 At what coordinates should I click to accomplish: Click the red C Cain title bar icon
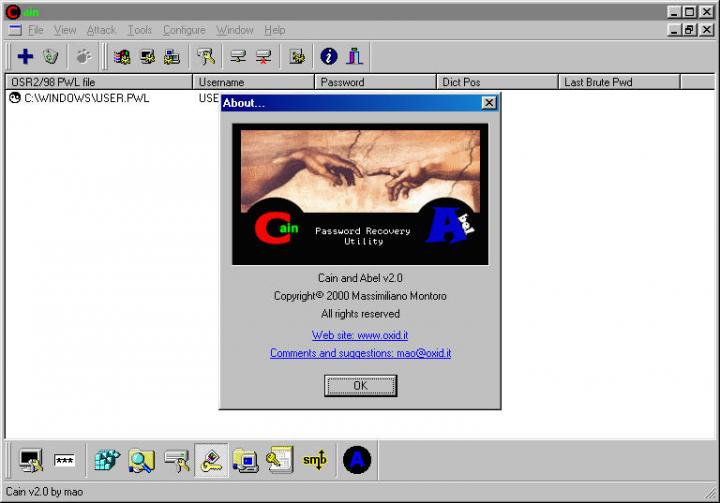pyautogui.click(x=13, y=12)
